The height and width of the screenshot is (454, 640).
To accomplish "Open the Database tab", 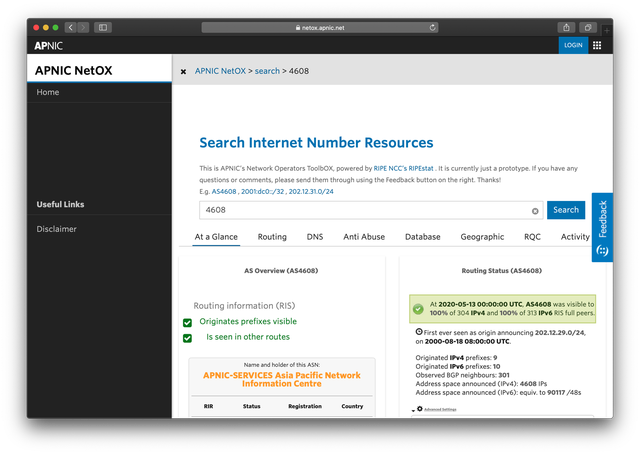I will pos(422,237).
